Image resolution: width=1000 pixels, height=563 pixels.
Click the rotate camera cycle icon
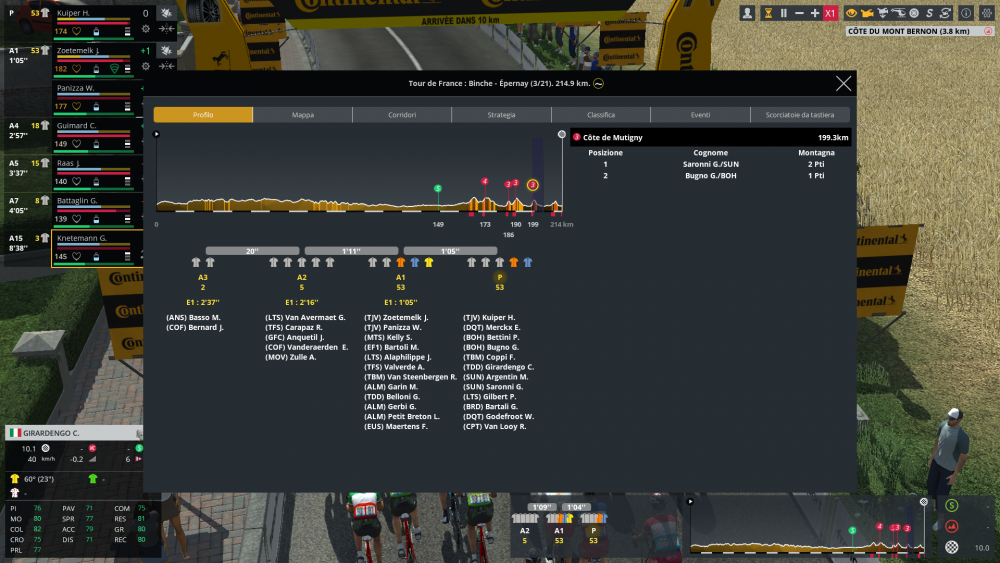point(945,13)
